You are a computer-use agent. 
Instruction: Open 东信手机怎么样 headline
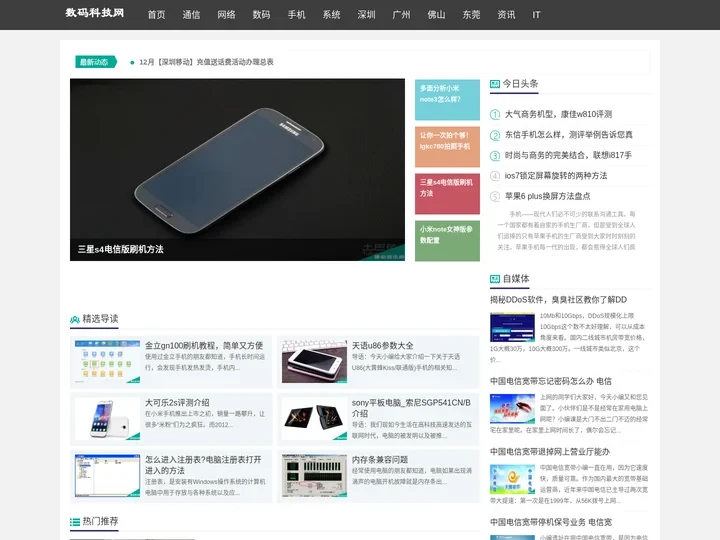[568, 135]
